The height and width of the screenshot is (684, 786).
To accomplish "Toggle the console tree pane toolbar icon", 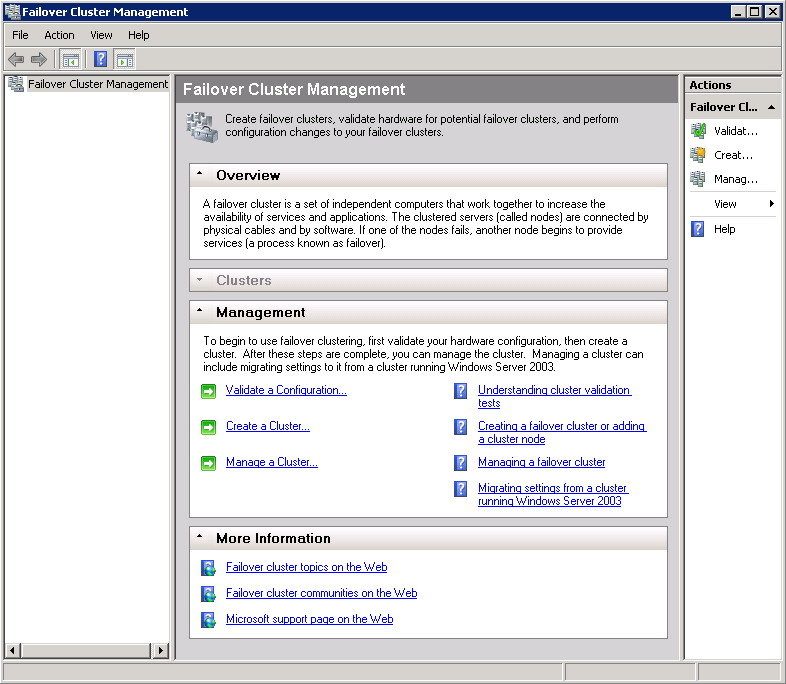I will (71, 60).
